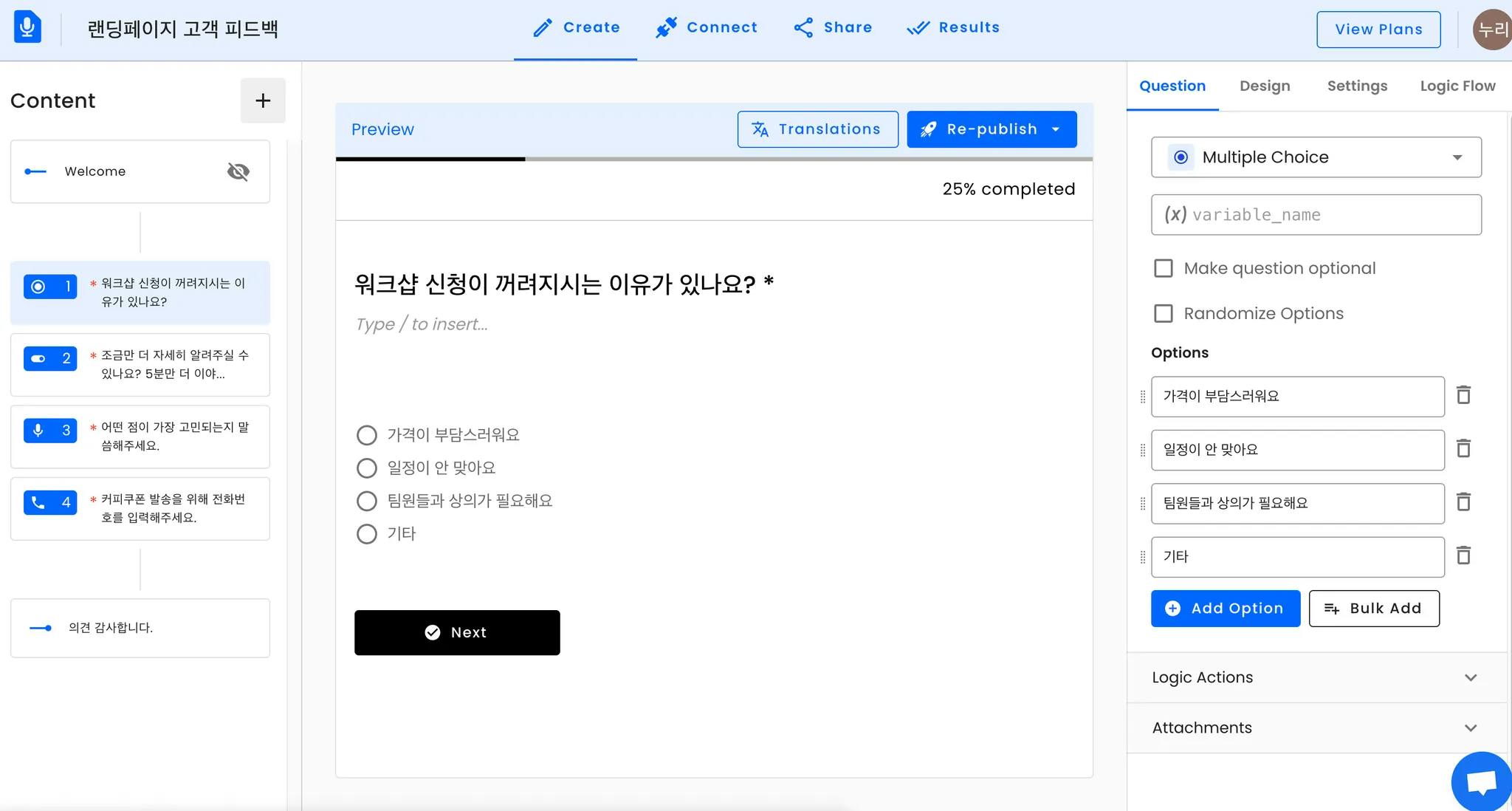Click the Bulk Add button

[x=1373, y=609]
